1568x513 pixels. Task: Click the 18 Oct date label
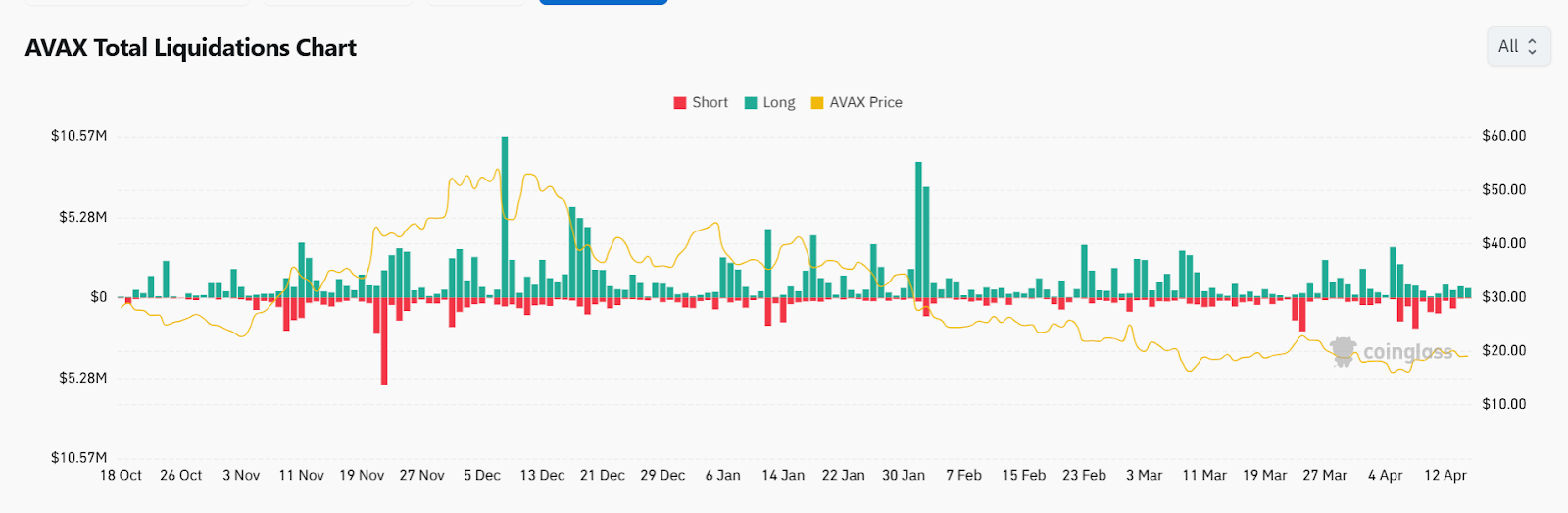pyautogui.click(x=121, y=475)
